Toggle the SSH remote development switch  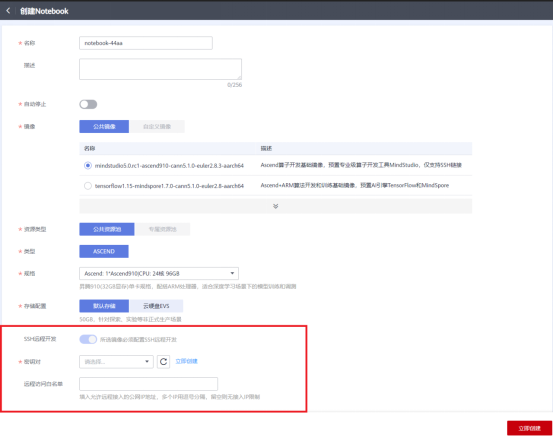[88, 339]
